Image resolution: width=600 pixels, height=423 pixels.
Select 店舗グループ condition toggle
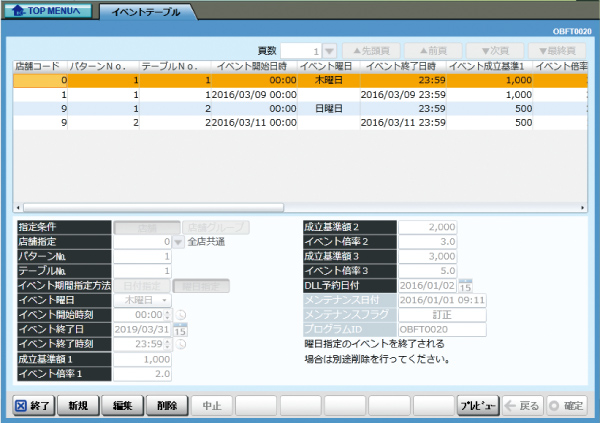pos(215,227)
